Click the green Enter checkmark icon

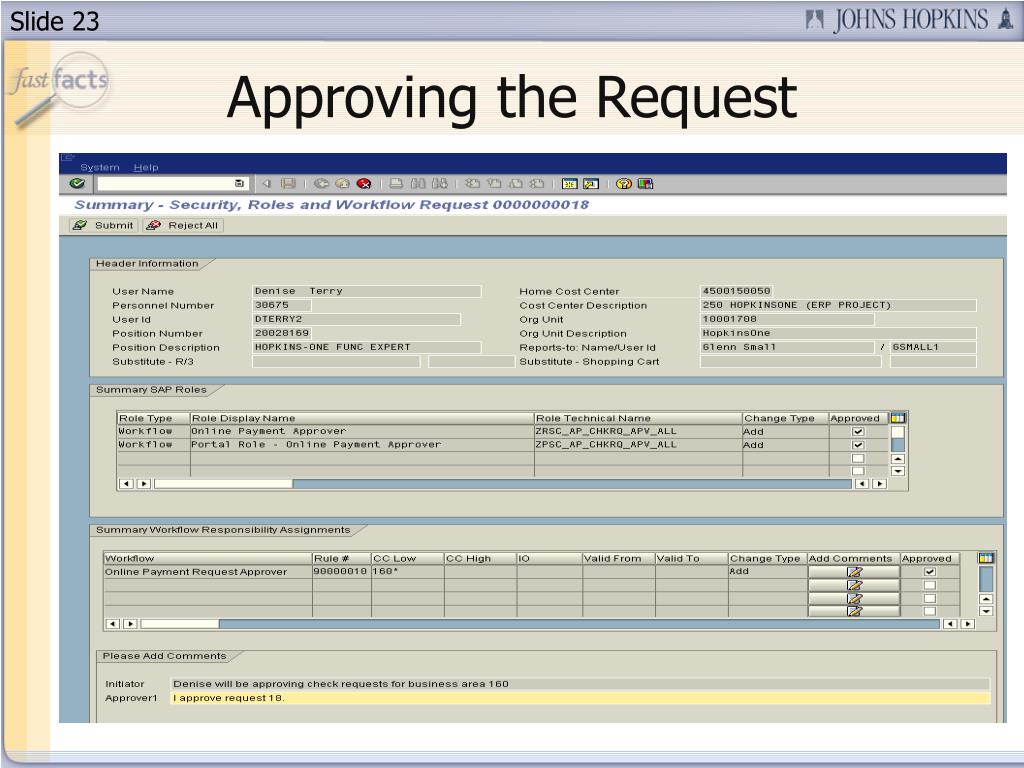(x=77, y=184)
